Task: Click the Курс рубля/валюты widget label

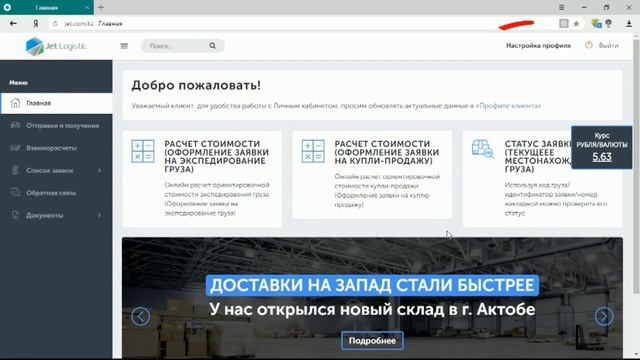Action: pyautogui.click(x=602, y=140)
